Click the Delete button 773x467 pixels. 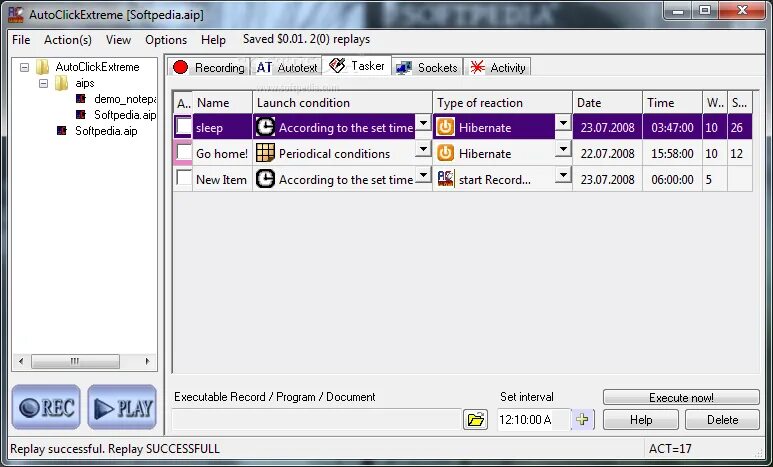click(x=722, y=420)
